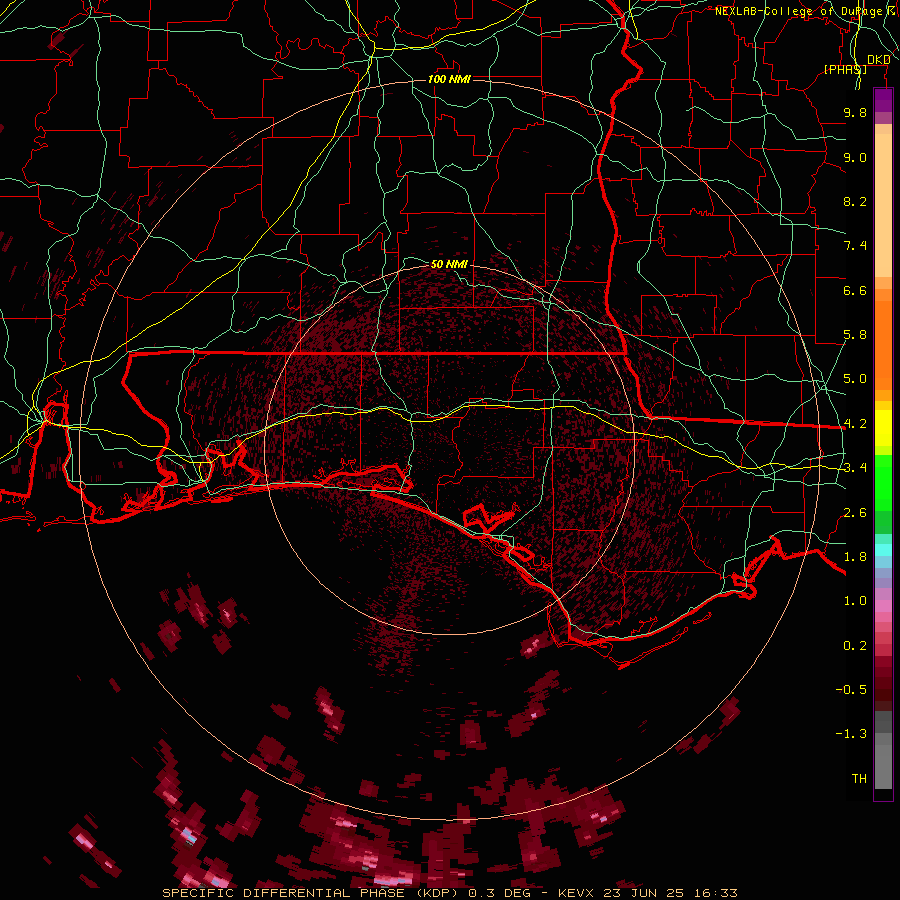Click the 9.8 value on the color scale

(x=855, y=112)
